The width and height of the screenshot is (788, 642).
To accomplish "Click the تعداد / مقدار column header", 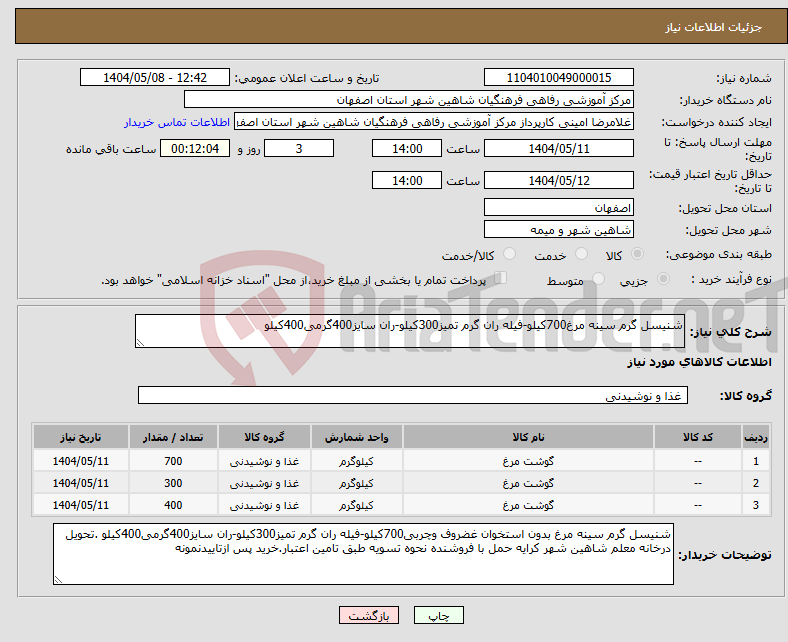I will click(173, 437).
